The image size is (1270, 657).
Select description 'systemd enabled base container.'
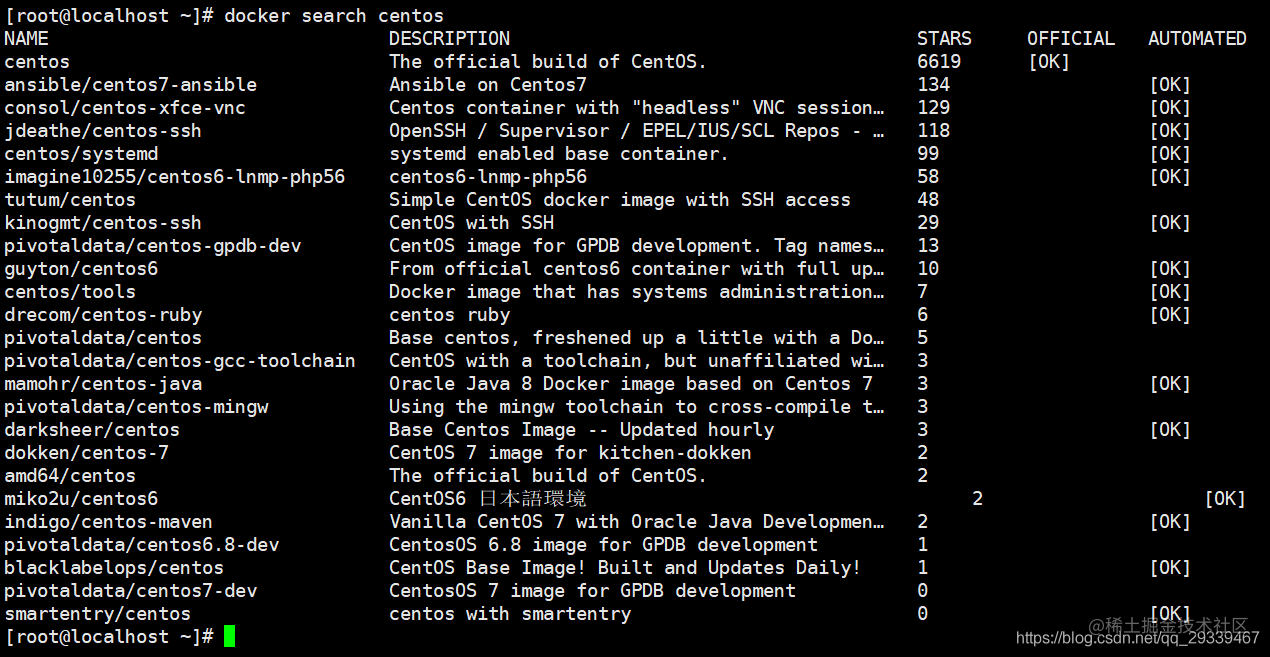(559, 154)
